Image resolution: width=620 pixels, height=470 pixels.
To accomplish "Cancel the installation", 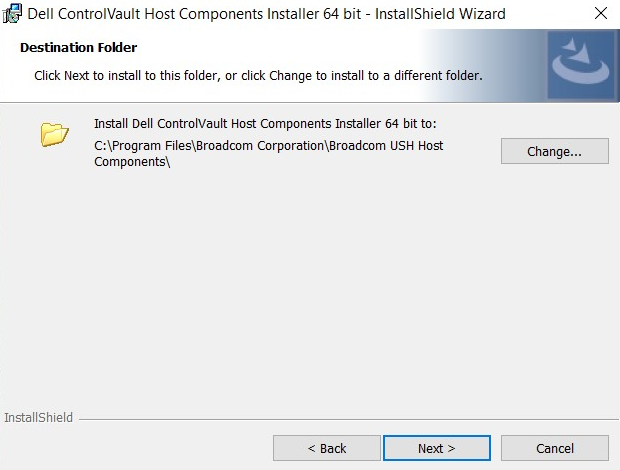I will [x=555, y=448].
